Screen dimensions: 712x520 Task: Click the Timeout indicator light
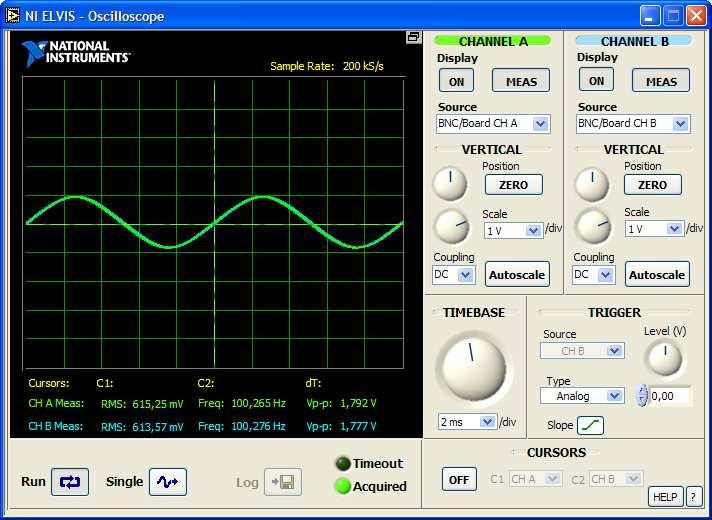click(x=342, y=464)
